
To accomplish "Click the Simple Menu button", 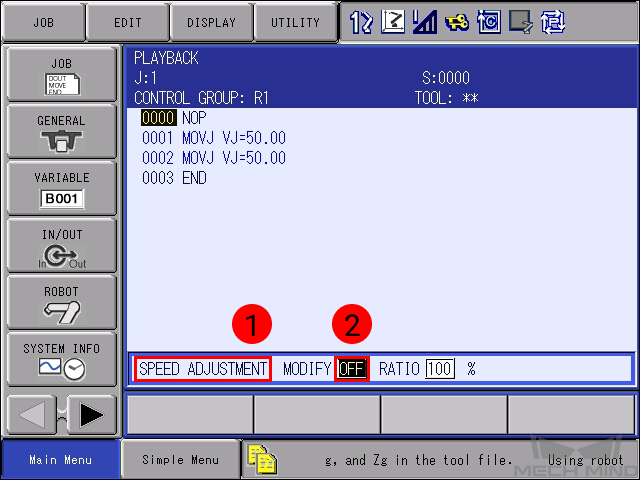I will coord(180,460).
